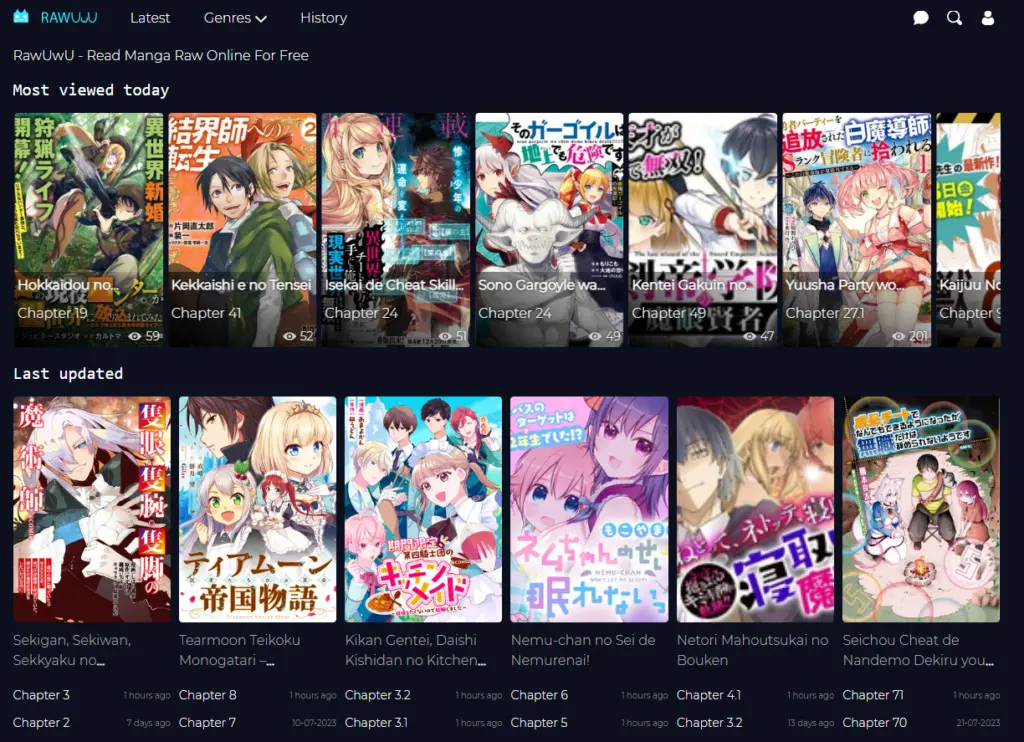Screen dimensions: 1024x742
Task: Open Chapter 3.2 of Kikan Gentei
Action: [x=377, y=695]
